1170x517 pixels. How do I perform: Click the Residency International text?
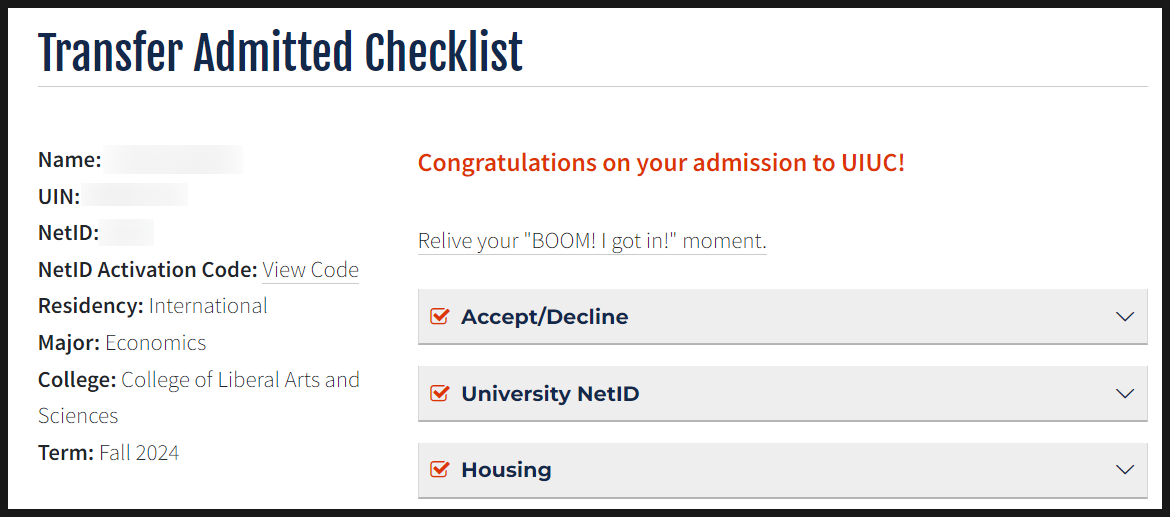tap(208, 306)
